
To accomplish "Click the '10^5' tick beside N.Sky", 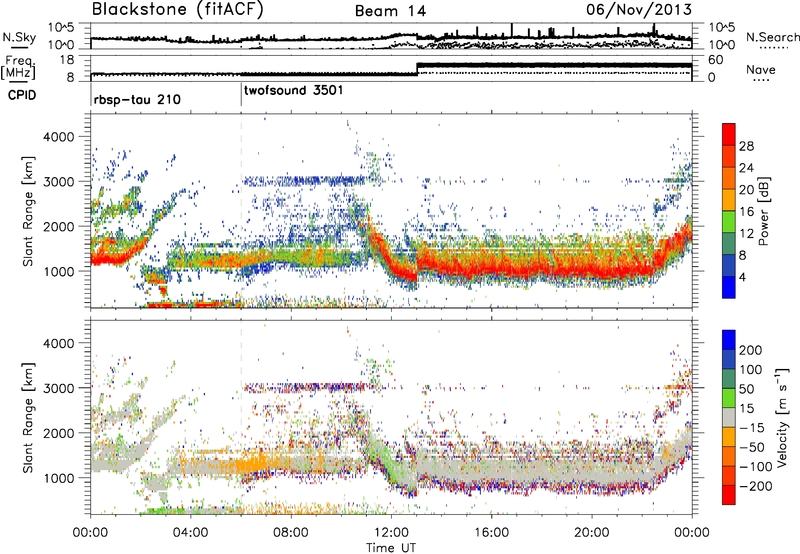I will pyautogui.click(x=61, y=28).
